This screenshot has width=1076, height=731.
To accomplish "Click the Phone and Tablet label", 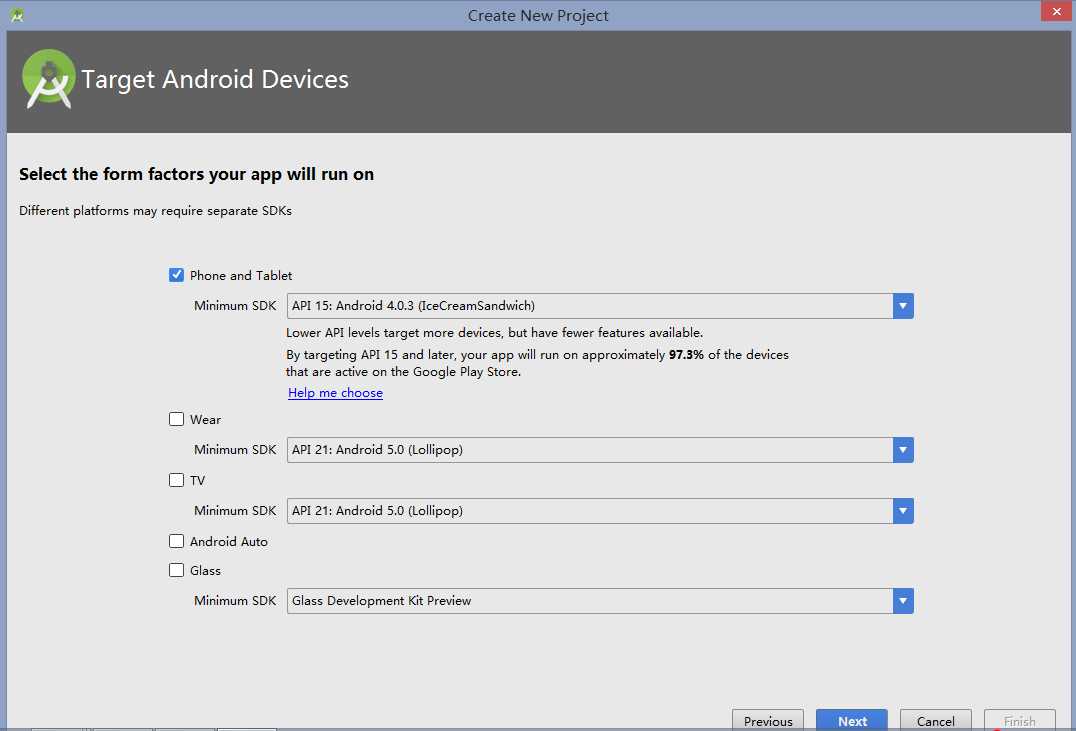I will pyautogui.click(x=241, y=275).
